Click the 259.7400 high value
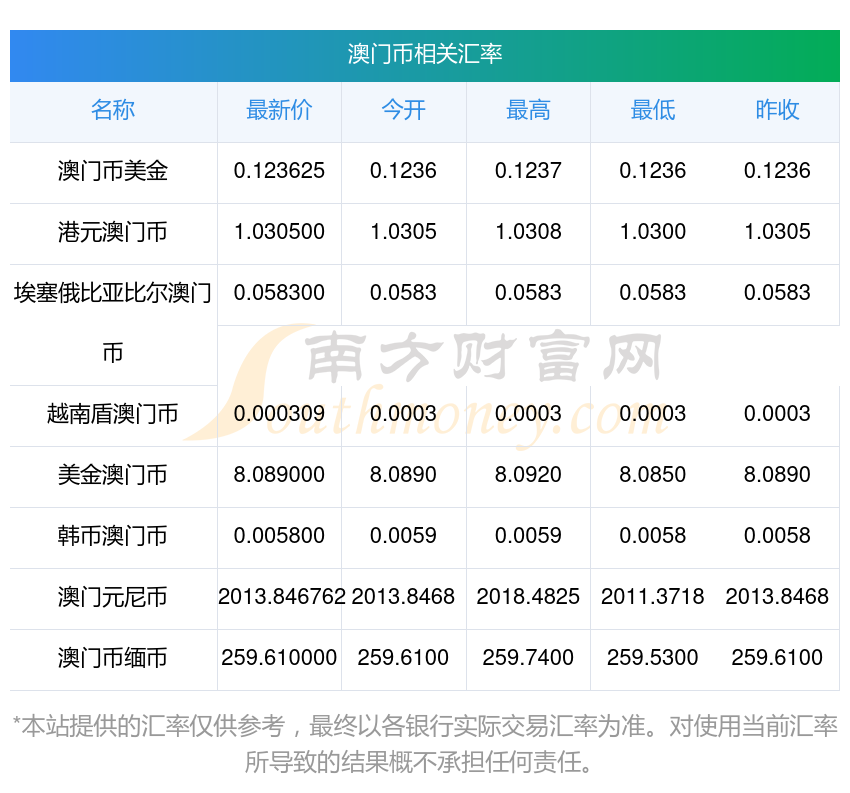The image size is (850, 793). point(528,657)
